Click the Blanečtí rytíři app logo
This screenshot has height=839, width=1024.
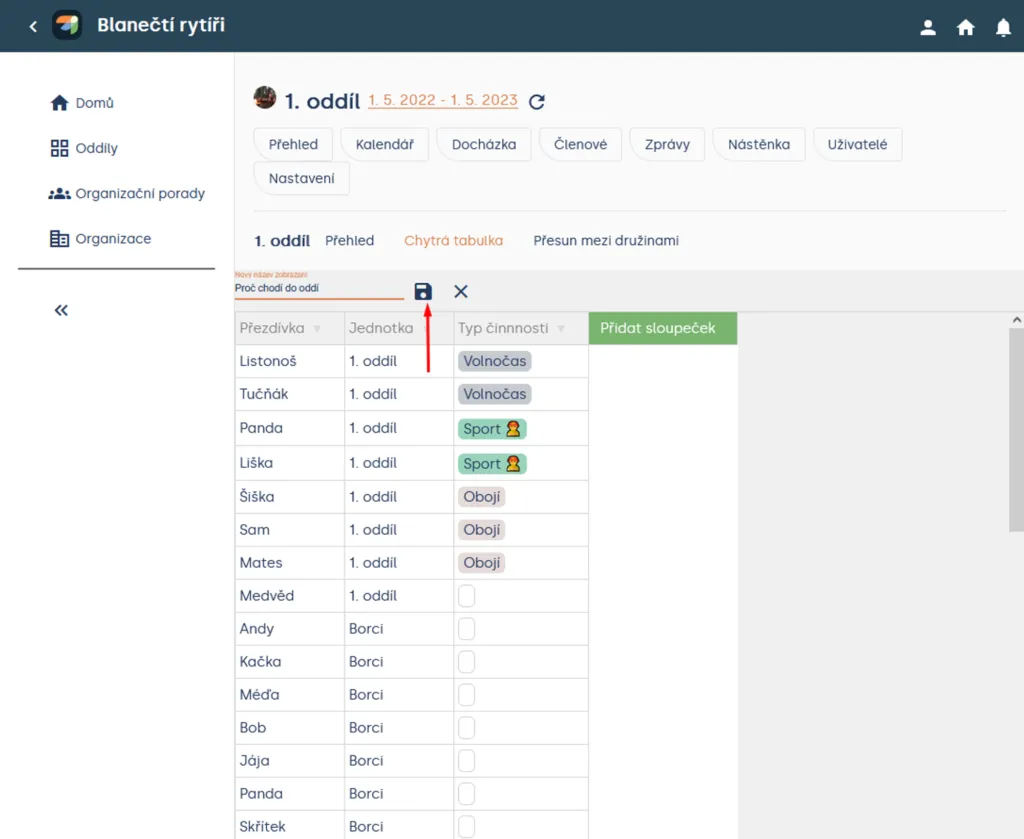pos(67,25)
